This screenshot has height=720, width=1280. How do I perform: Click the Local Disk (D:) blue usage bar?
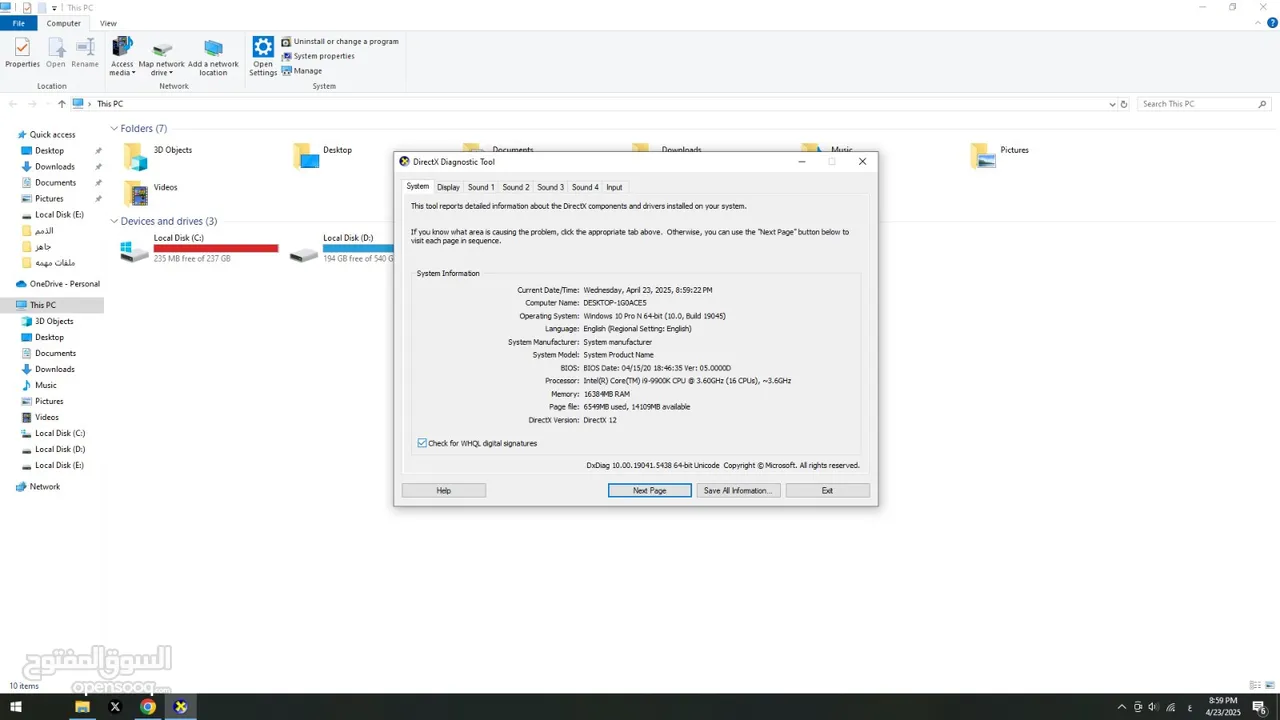358,248
